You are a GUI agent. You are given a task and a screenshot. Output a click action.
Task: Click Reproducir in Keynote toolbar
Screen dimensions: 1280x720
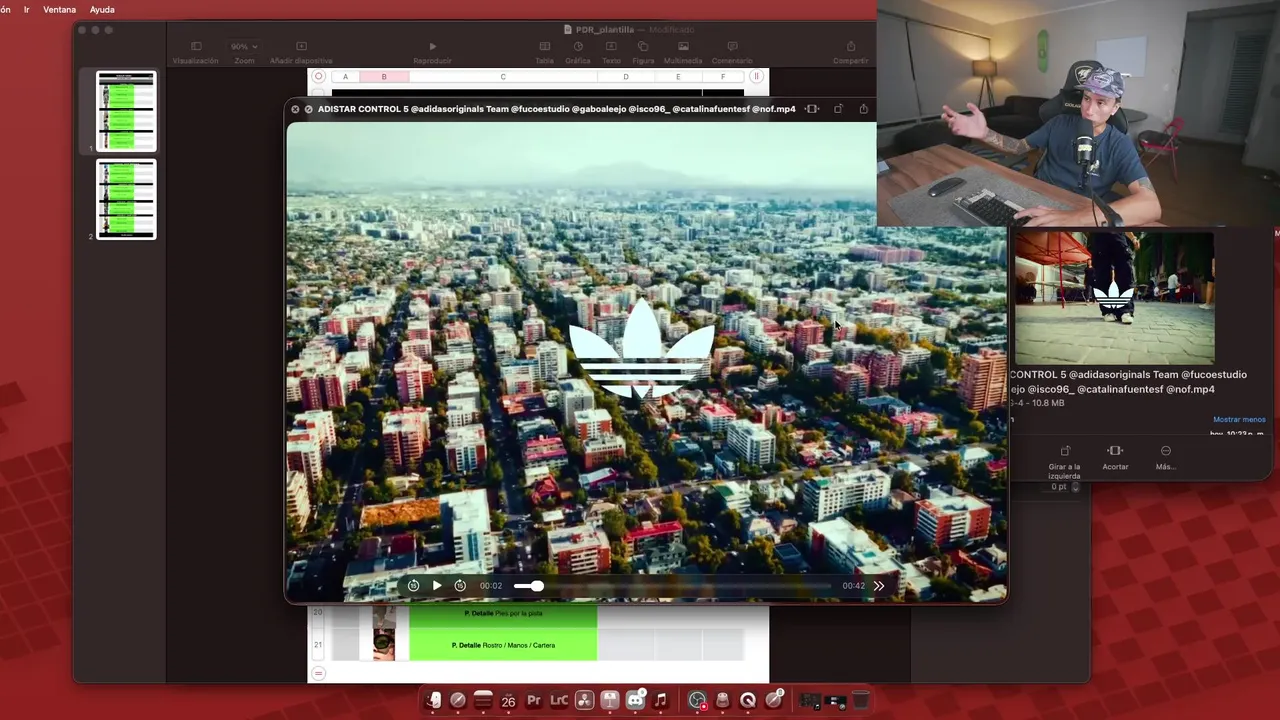[432, 53]
